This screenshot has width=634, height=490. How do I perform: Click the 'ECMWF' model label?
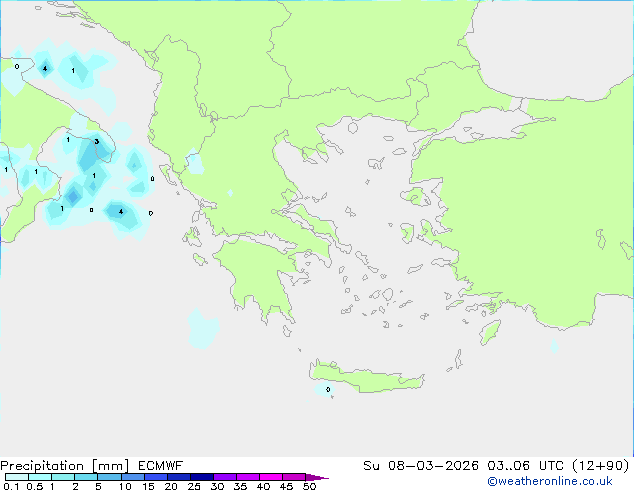pos(161,466)
